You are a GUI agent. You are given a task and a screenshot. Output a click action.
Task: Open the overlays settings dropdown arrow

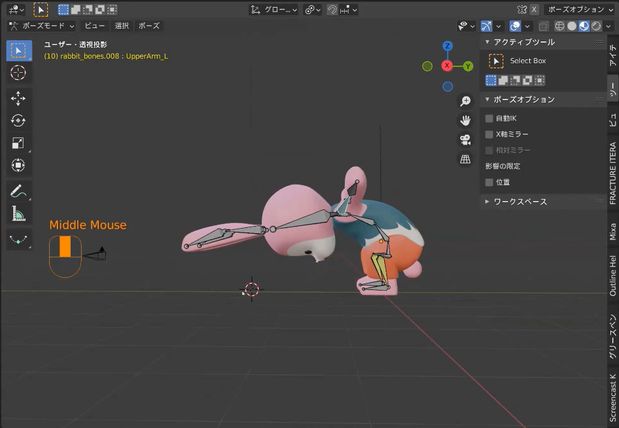click(x=527, y=26)
